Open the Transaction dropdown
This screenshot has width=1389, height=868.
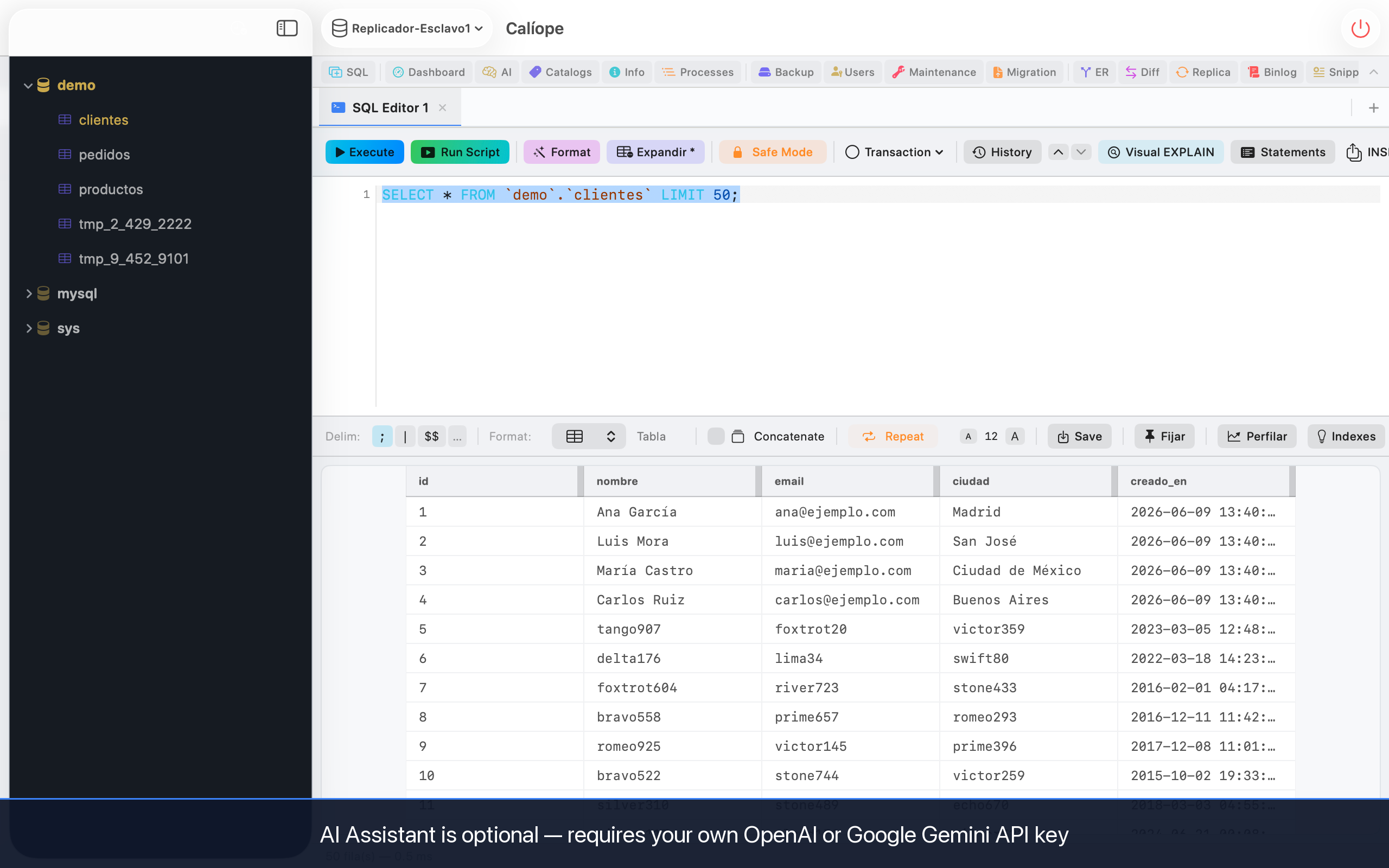click(x=894, y=152)
